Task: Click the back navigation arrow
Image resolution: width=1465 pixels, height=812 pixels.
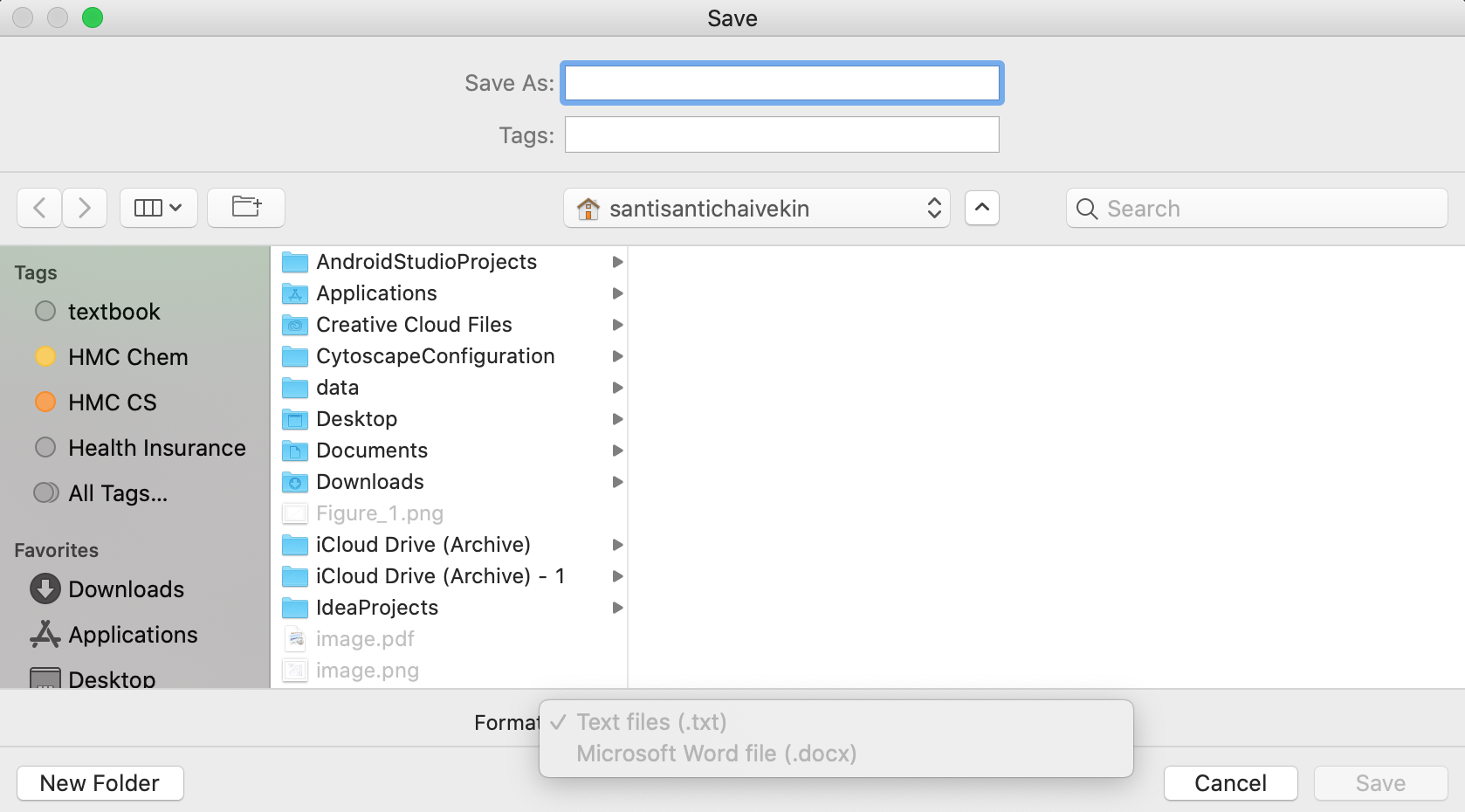Action: click(39, 208)
